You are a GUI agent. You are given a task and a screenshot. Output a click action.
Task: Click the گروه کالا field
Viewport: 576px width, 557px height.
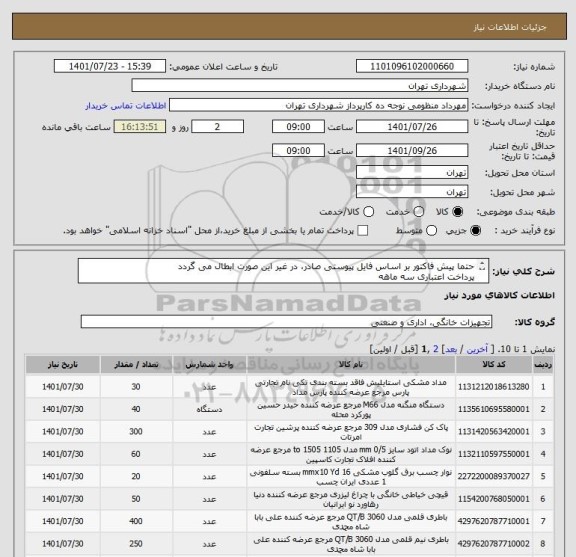[286, 322]
